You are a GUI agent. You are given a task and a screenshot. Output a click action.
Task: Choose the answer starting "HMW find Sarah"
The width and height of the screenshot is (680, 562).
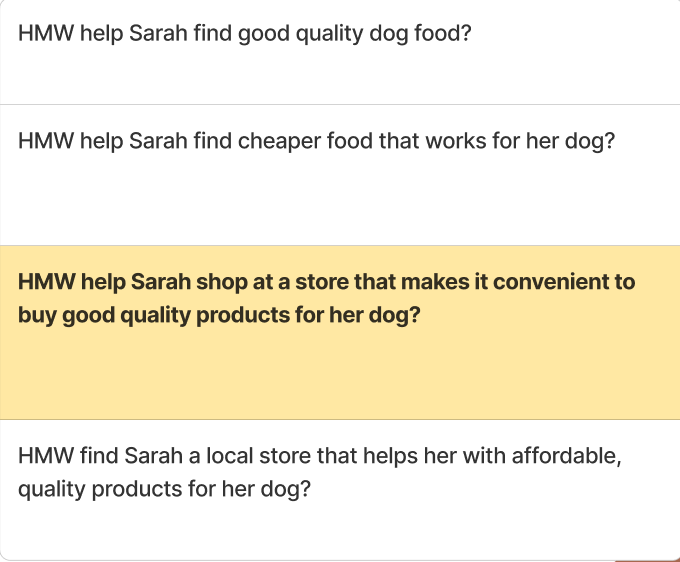340,490
